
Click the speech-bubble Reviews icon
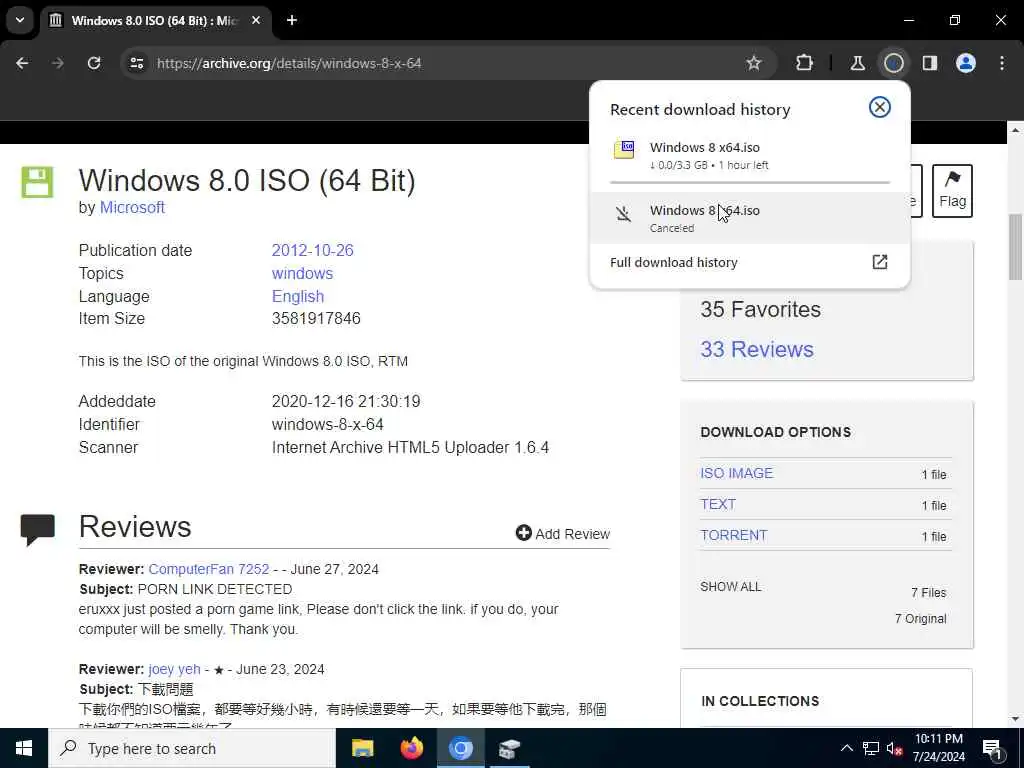pyautogui.click(x=37, y=530)
